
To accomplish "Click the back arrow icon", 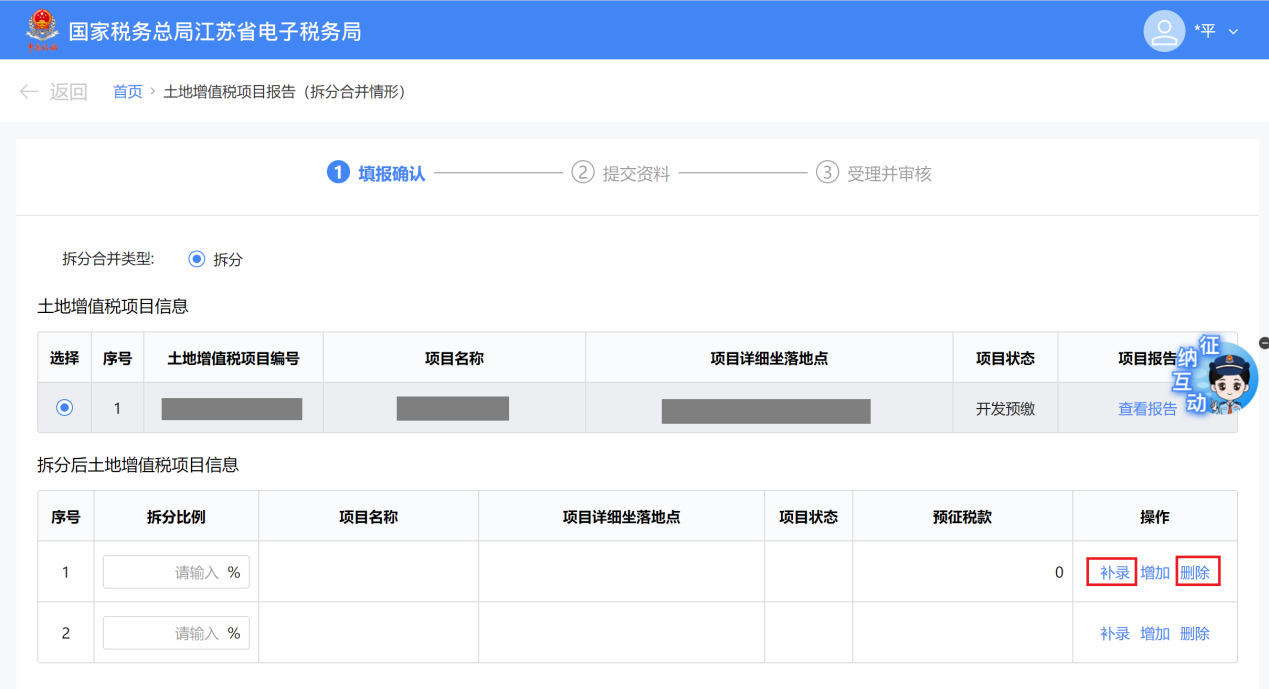I will pyautogui.click(x=29, y=92).
